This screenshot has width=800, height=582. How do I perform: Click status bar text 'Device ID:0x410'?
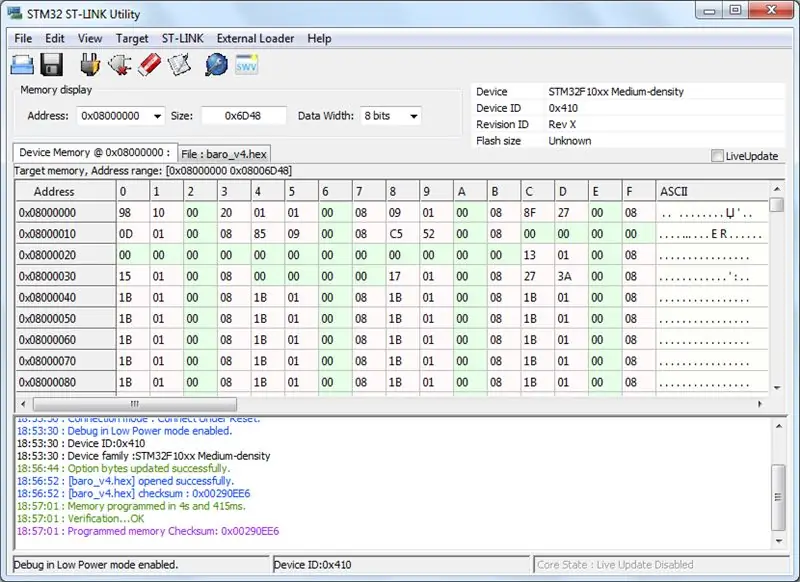pyautogui.click(x=312, y=565)
